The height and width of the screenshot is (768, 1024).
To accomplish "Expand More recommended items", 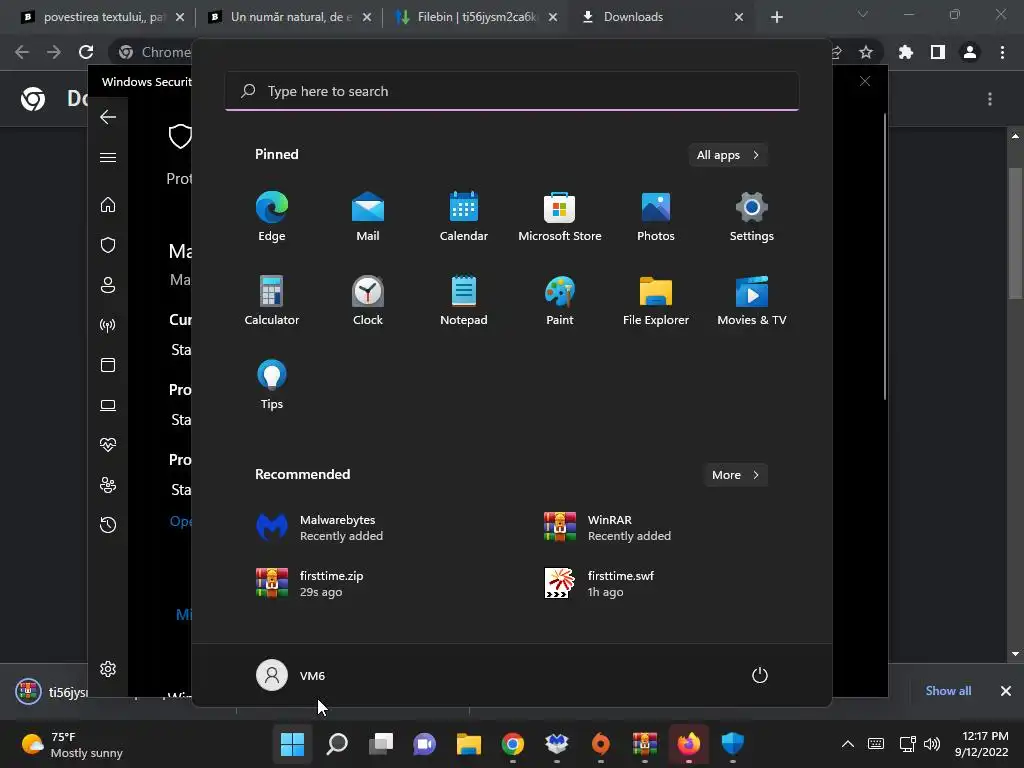I will coord(736,475).
